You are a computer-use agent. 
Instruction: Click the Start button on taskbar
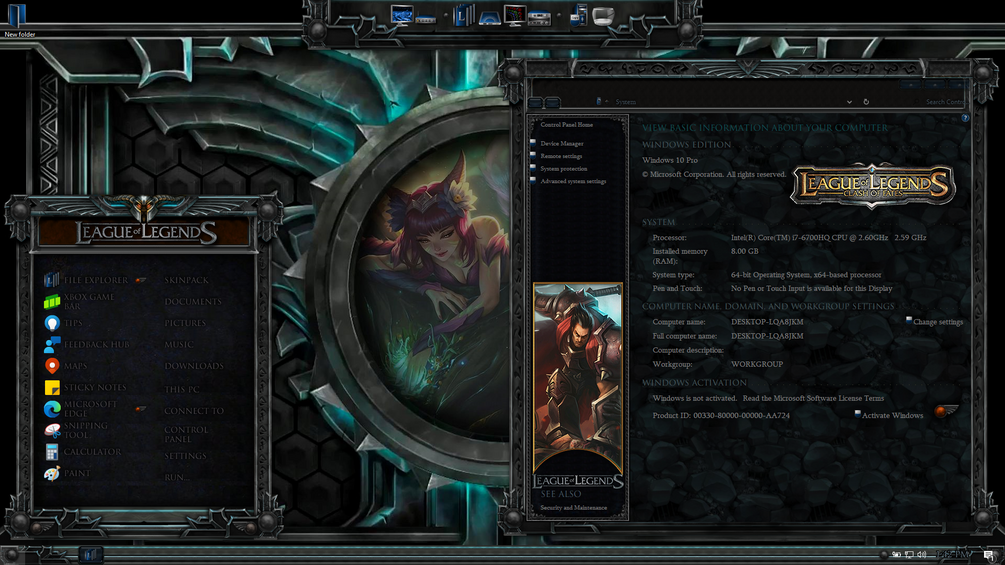13,555
